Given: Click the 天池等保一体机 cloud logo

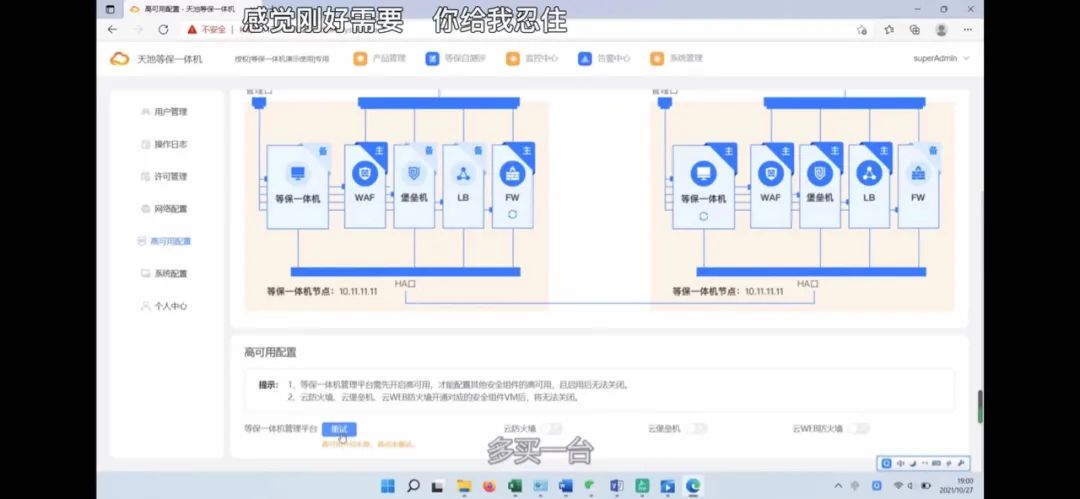Looking at the screenshot, I should point(120,58).
